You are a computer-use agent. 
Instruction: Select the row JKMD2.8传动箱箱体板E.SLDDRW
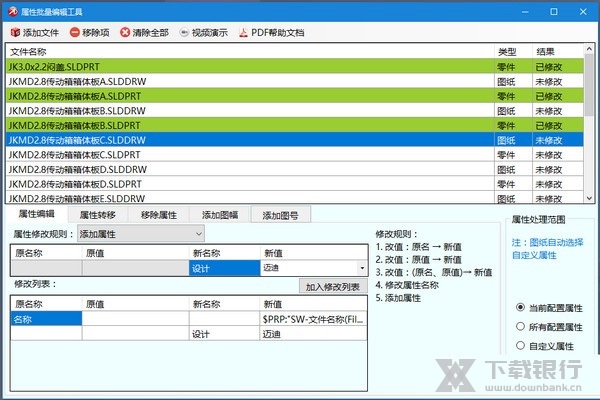295,198
